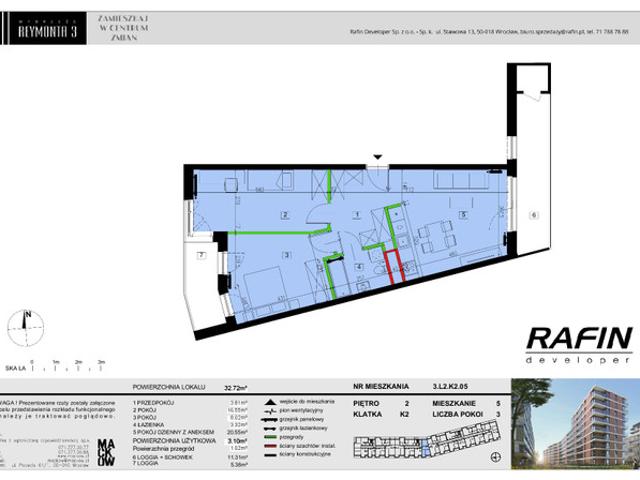The height and width of the screenshot is (480, 640).
Task: Click the bathroom radiator symbol in the legend
Action: [x=270, y=429]
